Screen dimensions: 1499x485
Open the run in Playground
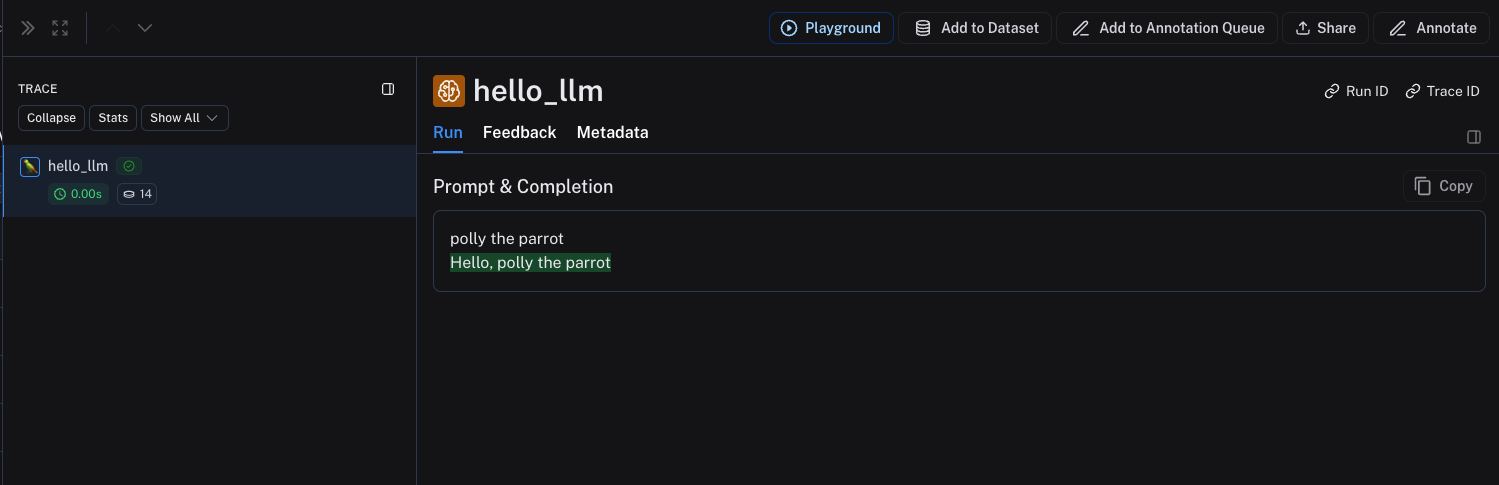(x=831, y=28)
